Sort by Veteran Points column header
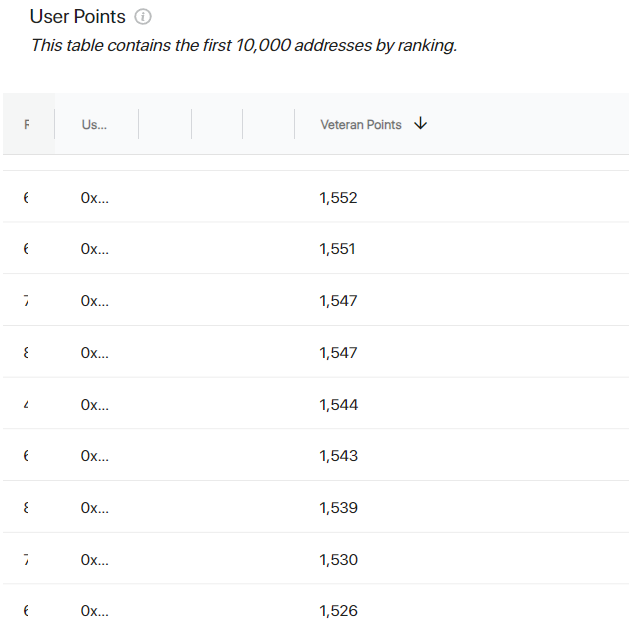This screenshot has height=633, width=629. pyautogui.click(x=361, y=124)
